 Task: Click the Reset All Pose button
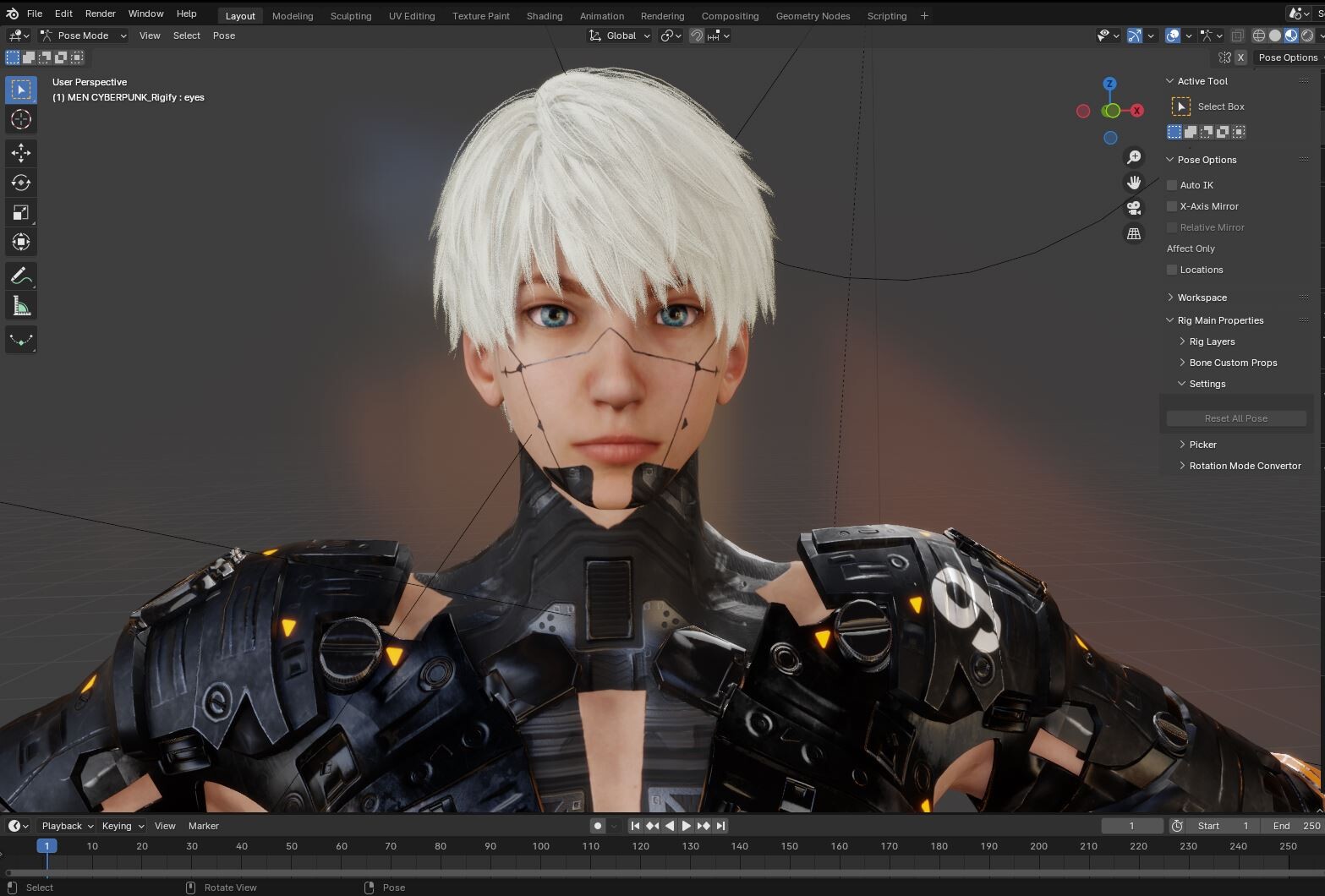(x=1235, y=418)
